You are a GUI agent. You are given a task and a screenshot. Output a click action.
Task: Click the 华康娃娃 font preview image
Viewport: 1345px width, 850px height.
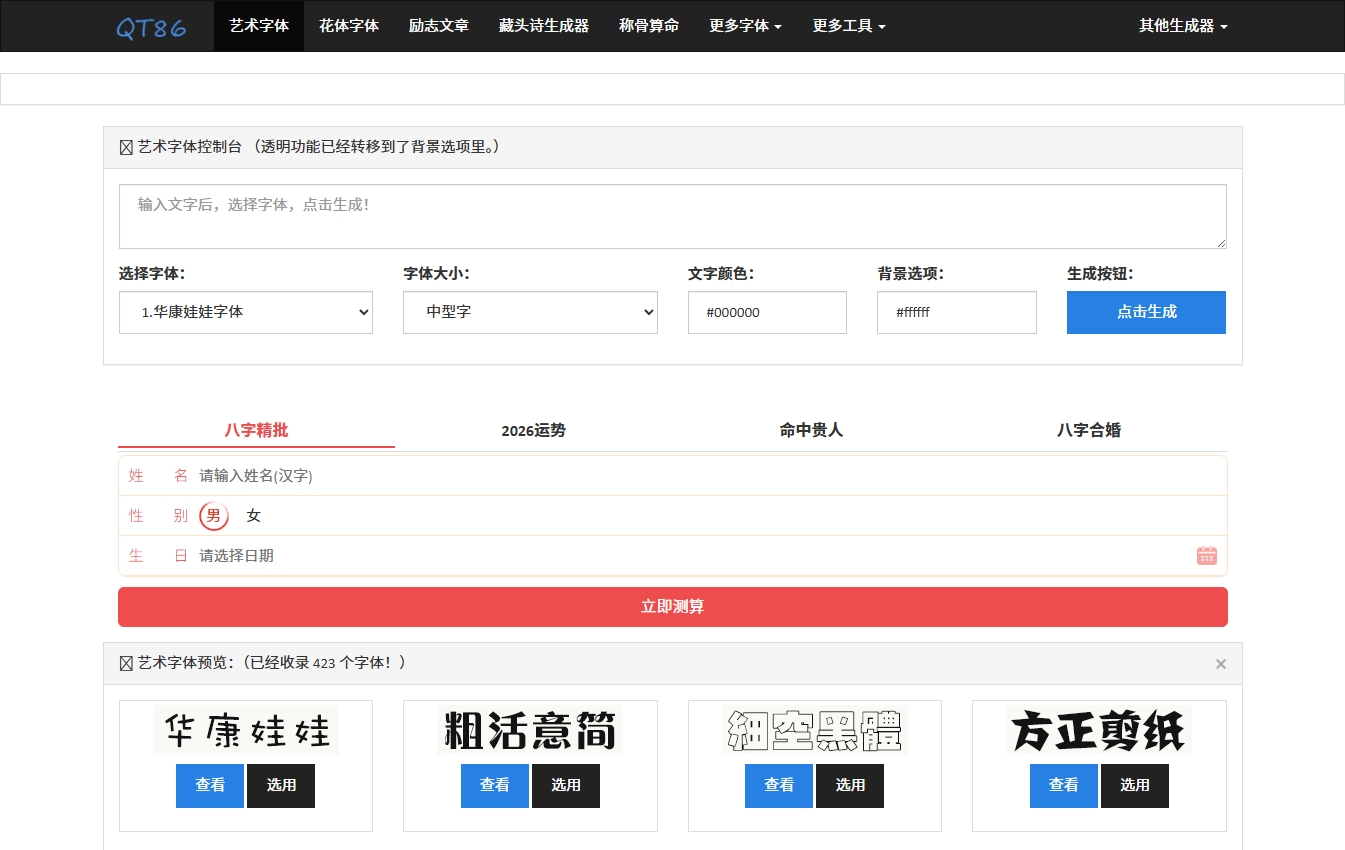point(246,730)
